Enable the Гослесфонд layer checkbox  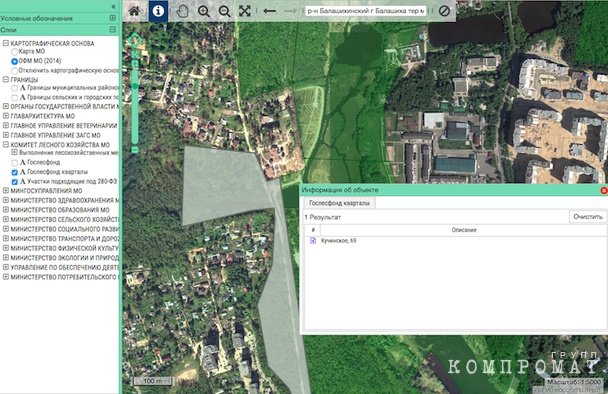(14, 162)
